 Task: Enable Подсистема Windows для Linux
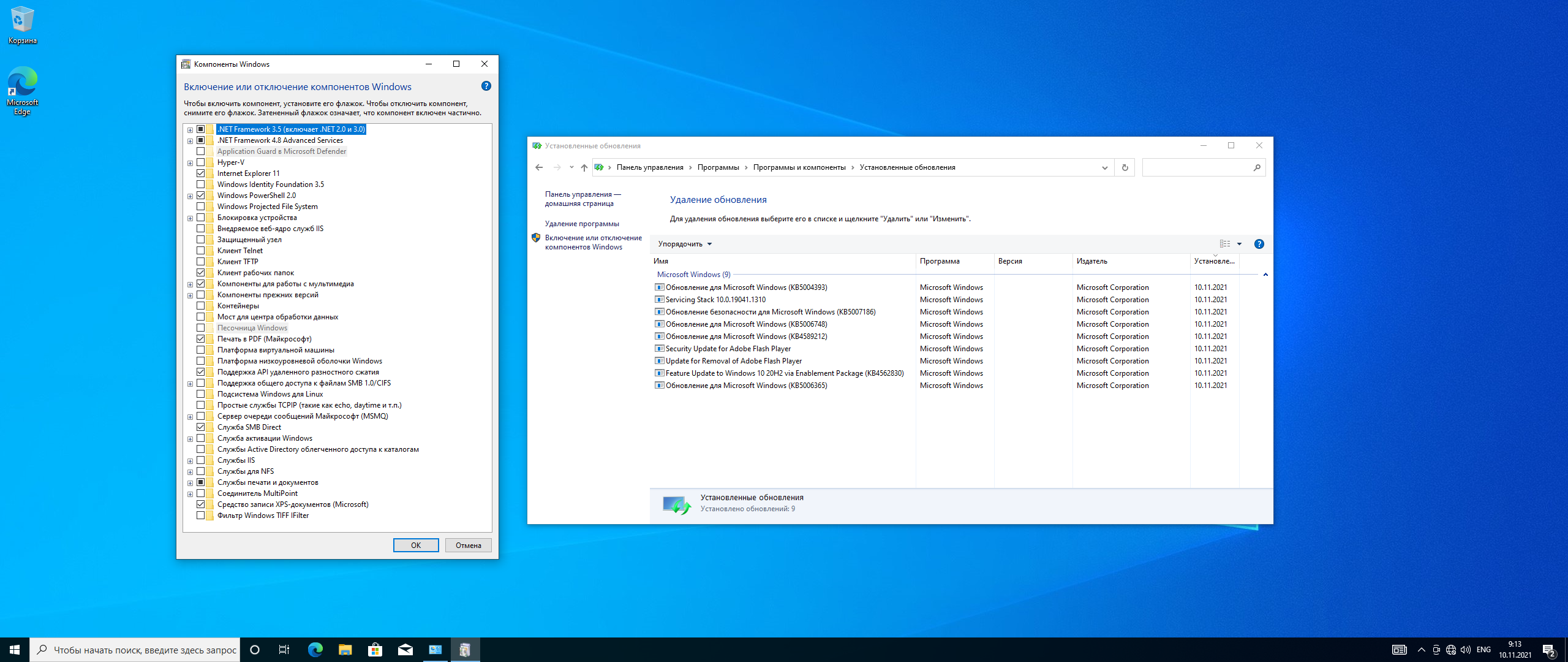(200, 394)
